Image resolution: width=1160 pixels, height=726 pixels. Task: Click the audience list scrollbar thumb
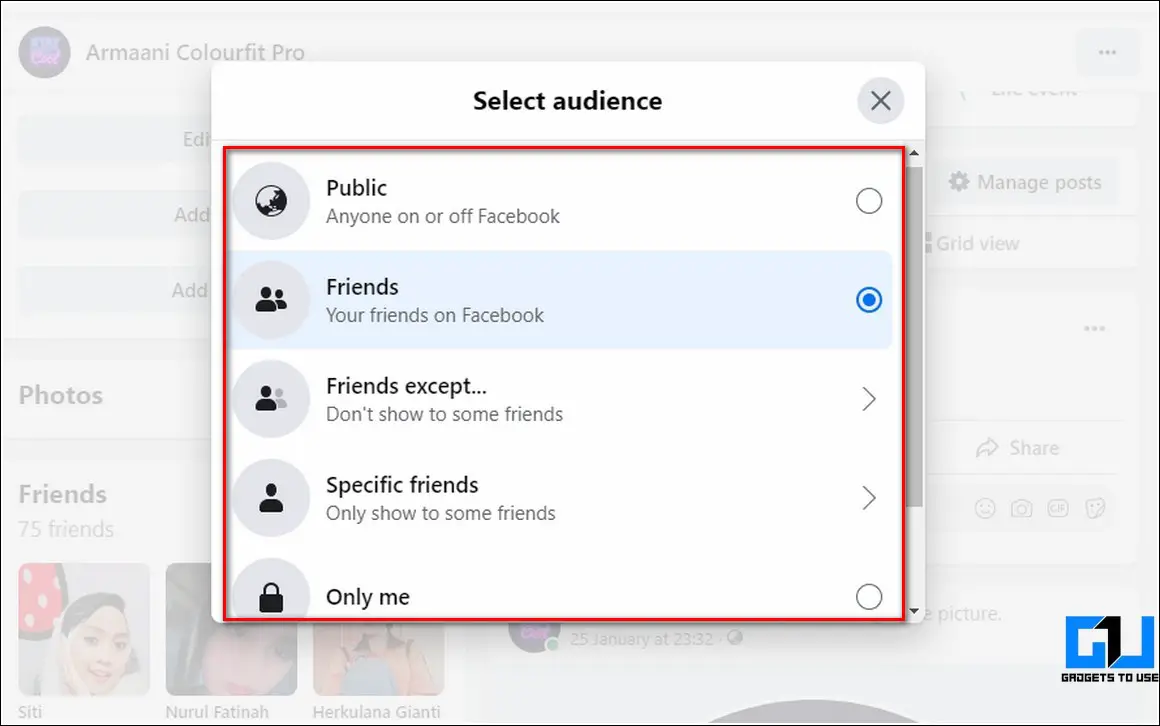914,337
